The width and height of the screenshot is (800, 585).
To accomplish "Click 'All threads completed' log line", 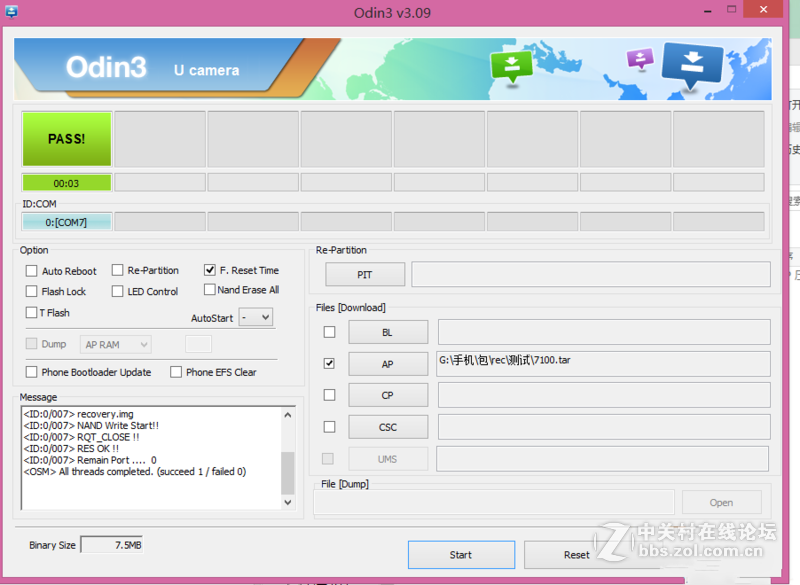I will click(135, 472).
